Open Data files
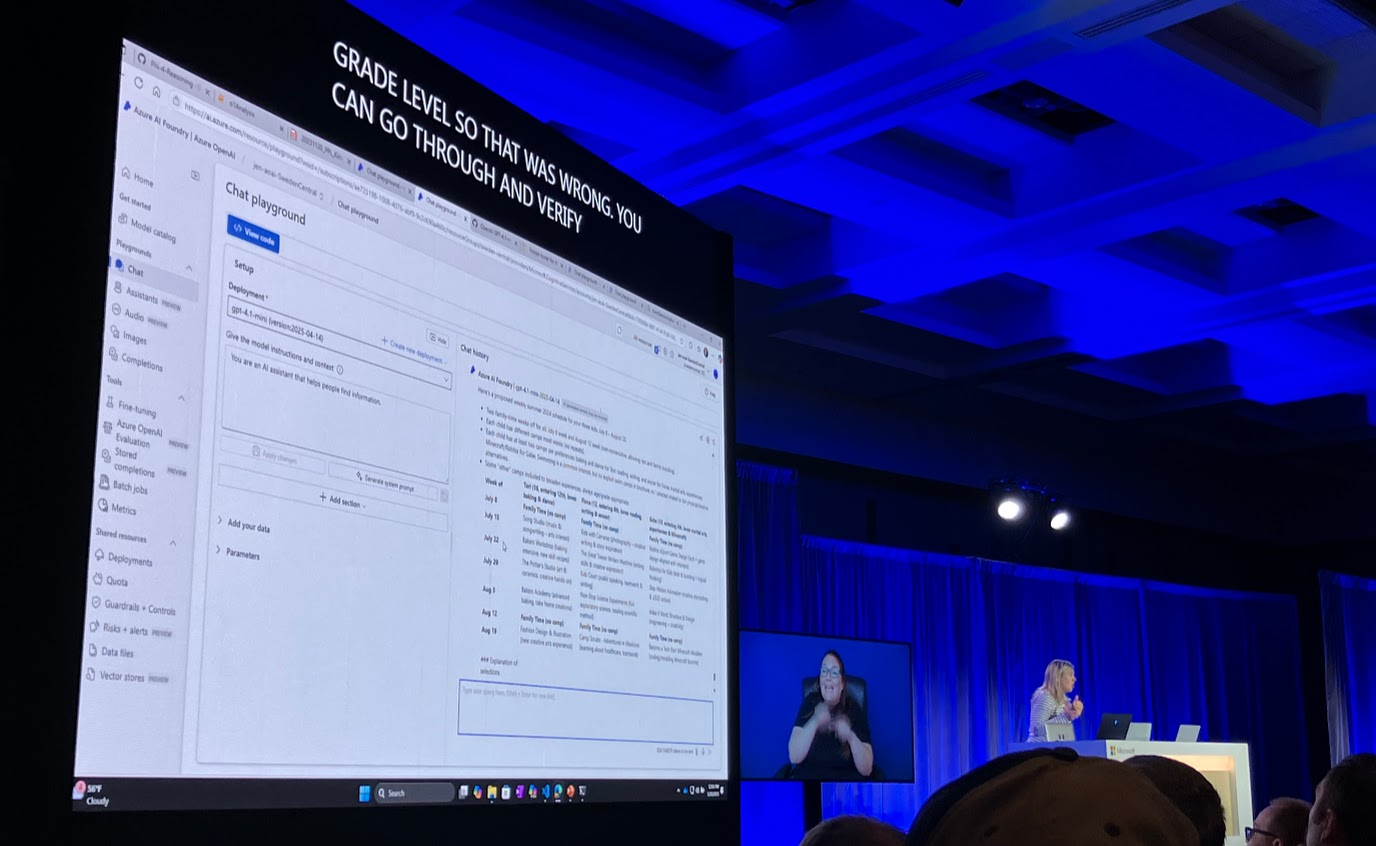 111,652
